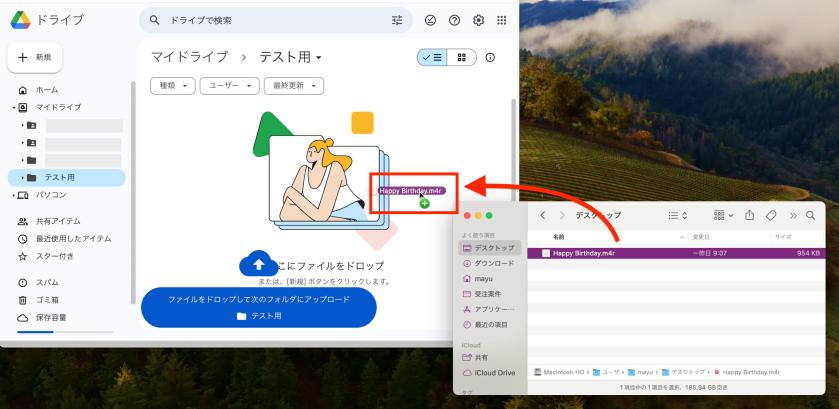839x409 pixels.
Task: Click the 新規 new button
Action: (x=36, y=58)
